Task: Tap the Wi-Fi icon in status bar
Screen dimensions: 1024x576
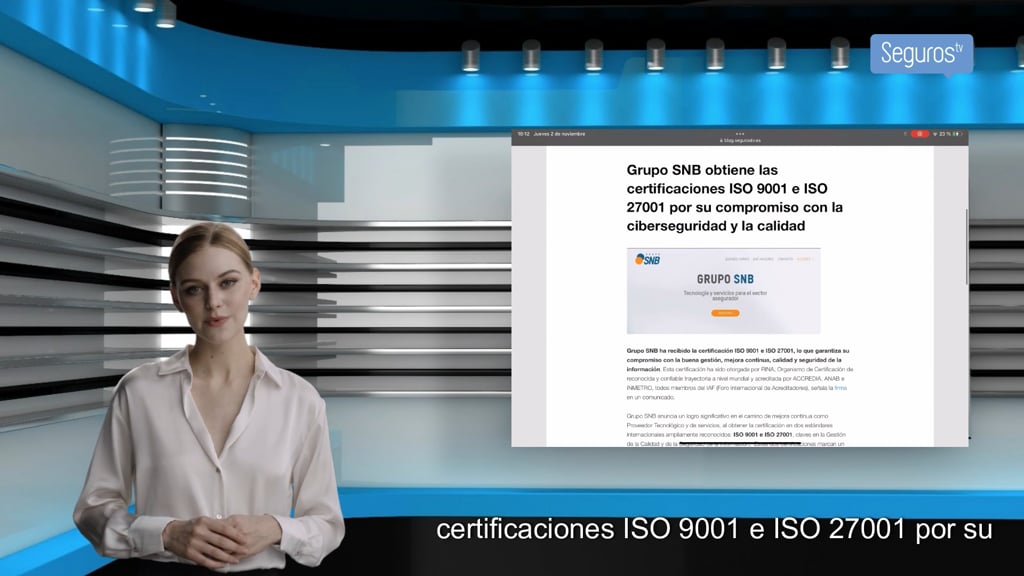Action: 935,134
